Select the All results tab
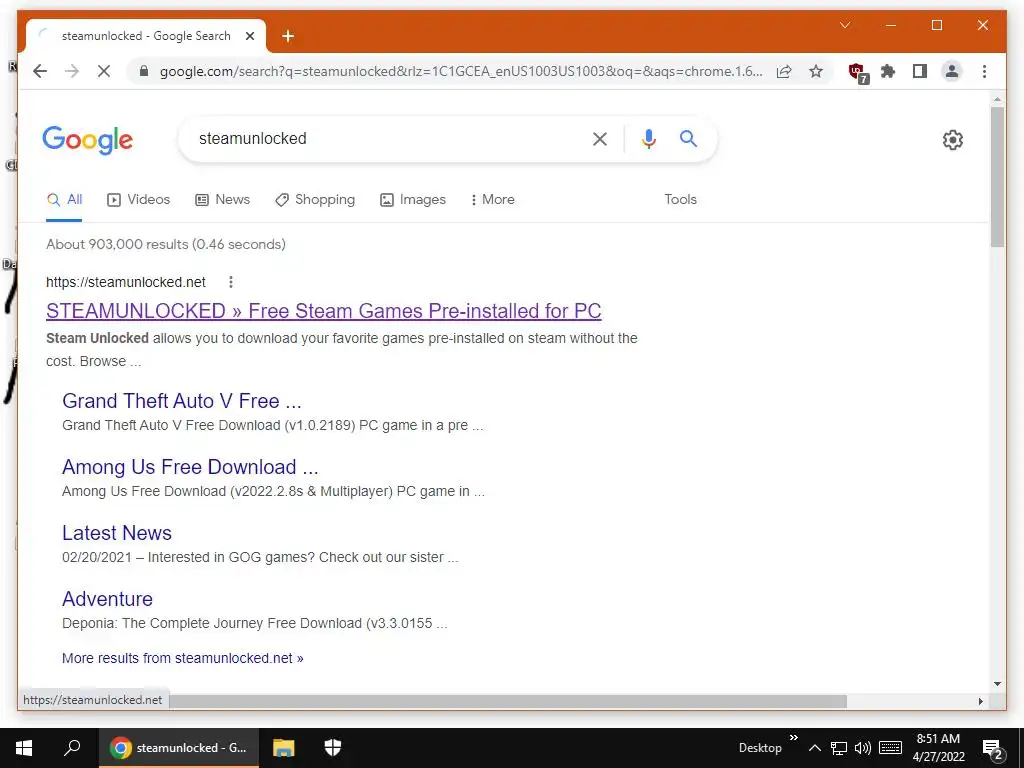 [x=65, y=200]
